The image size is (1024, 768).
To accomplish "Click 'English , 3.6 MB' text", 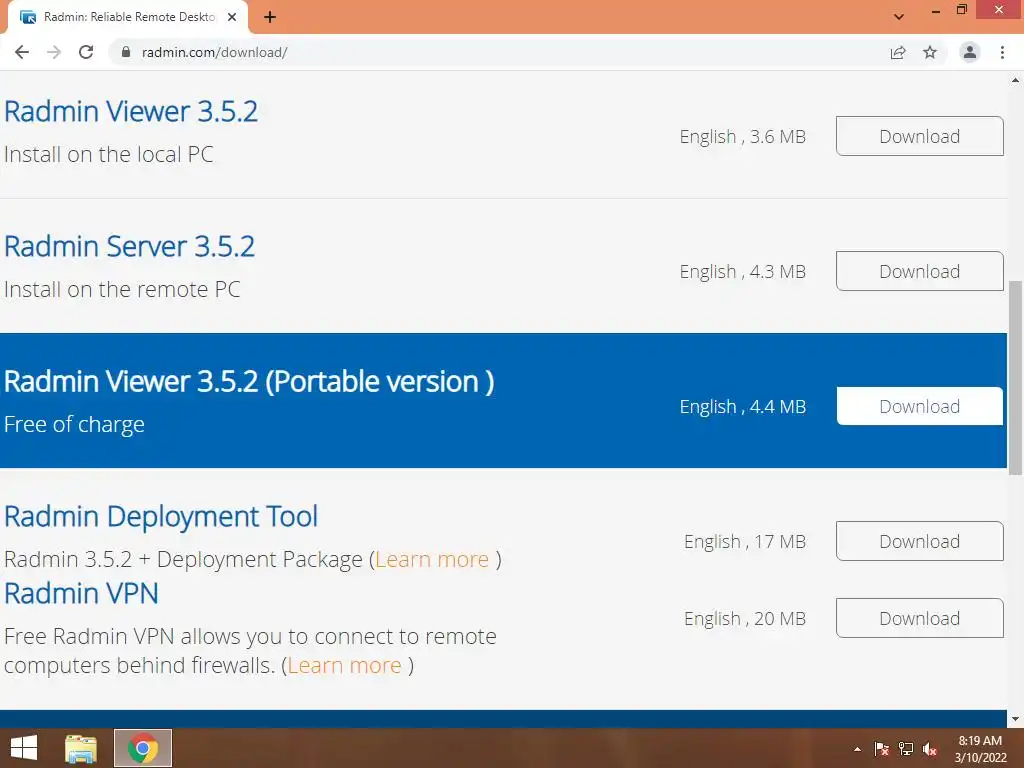I will pyautogui.click(x=743, y=136).
